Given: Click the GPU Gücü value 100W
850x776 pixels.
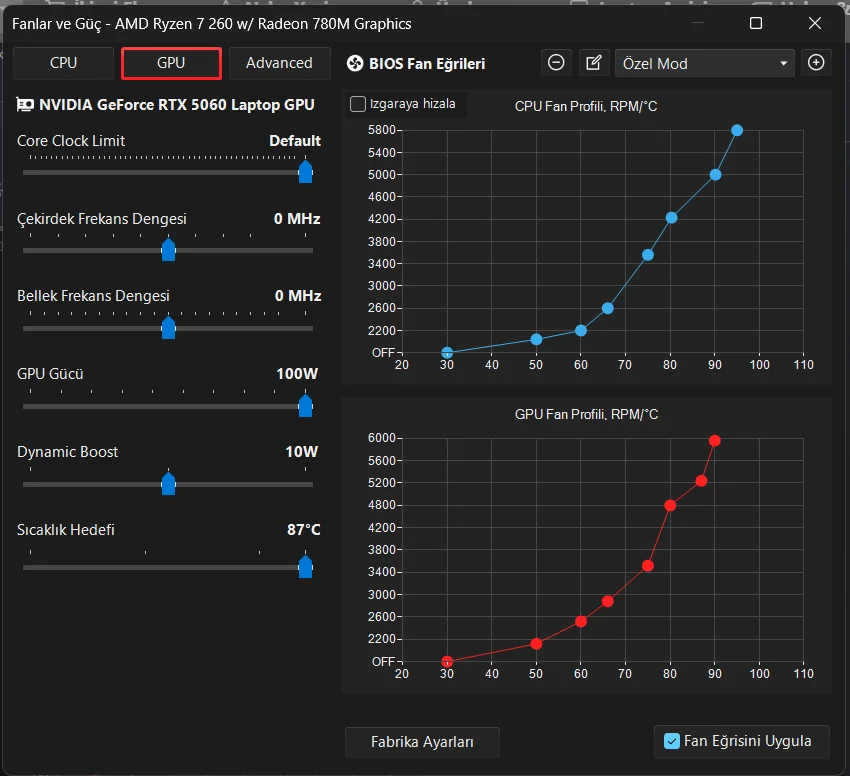Looking at the screenshot, I should pyautogui.click(x=297, y=374).
